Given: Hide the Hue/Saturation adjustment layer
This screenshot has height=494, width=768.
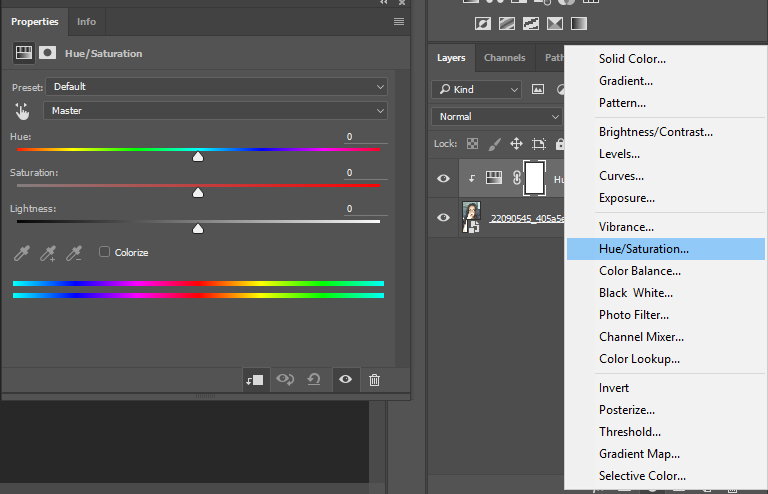Looking at the screenshot, I should click(443, 178).
